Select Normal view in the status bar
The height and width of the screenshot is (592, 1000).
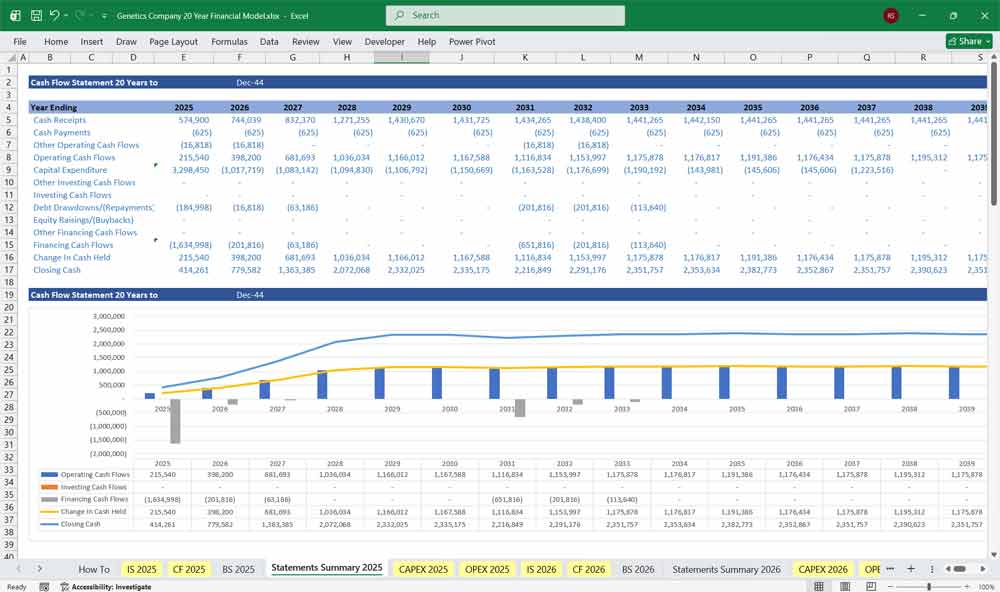[819, 586]
